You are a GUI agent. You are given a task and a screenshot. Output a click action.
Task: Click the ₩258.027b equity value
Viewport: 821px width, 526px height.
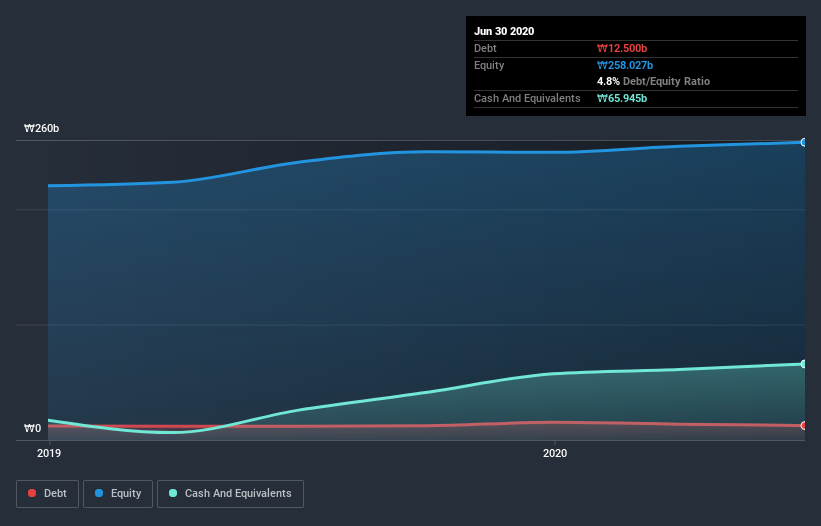(x=625, y=65)
